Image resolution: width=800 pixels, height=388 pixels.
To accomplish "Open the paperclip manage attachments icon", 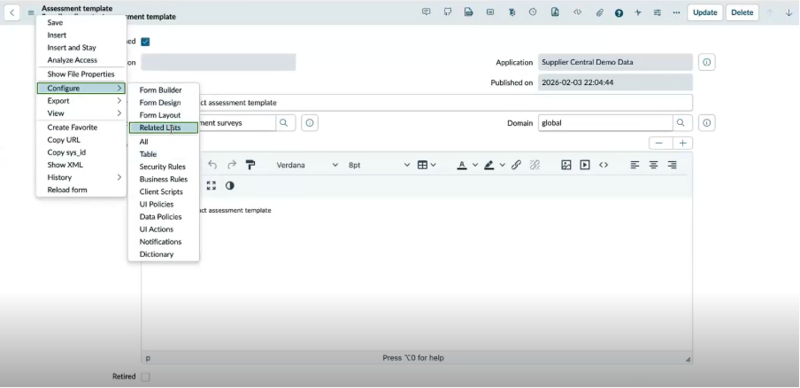I will [599, 13].
